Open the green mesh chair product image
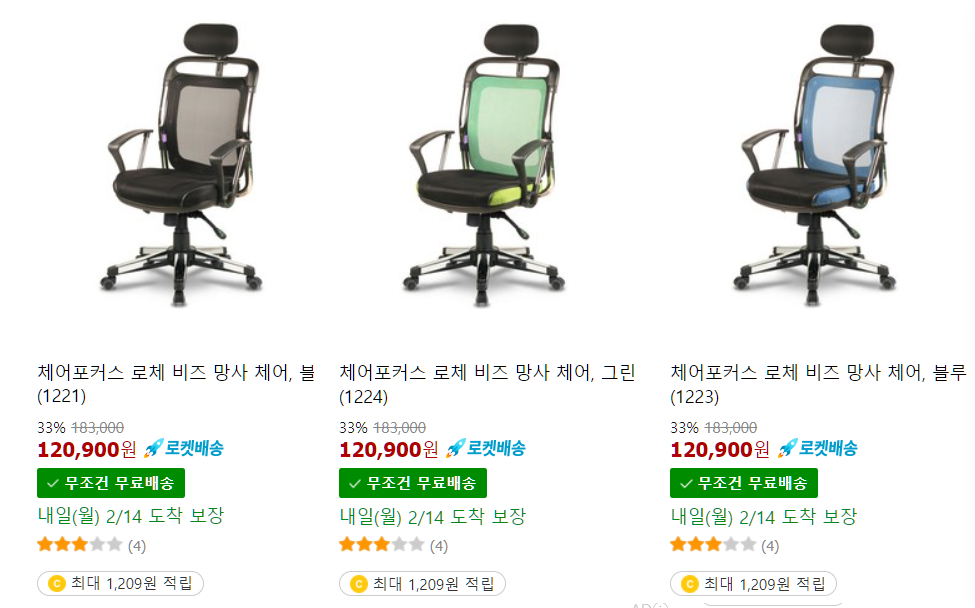The width and height of the screenshot is (975, 608). 484,165
